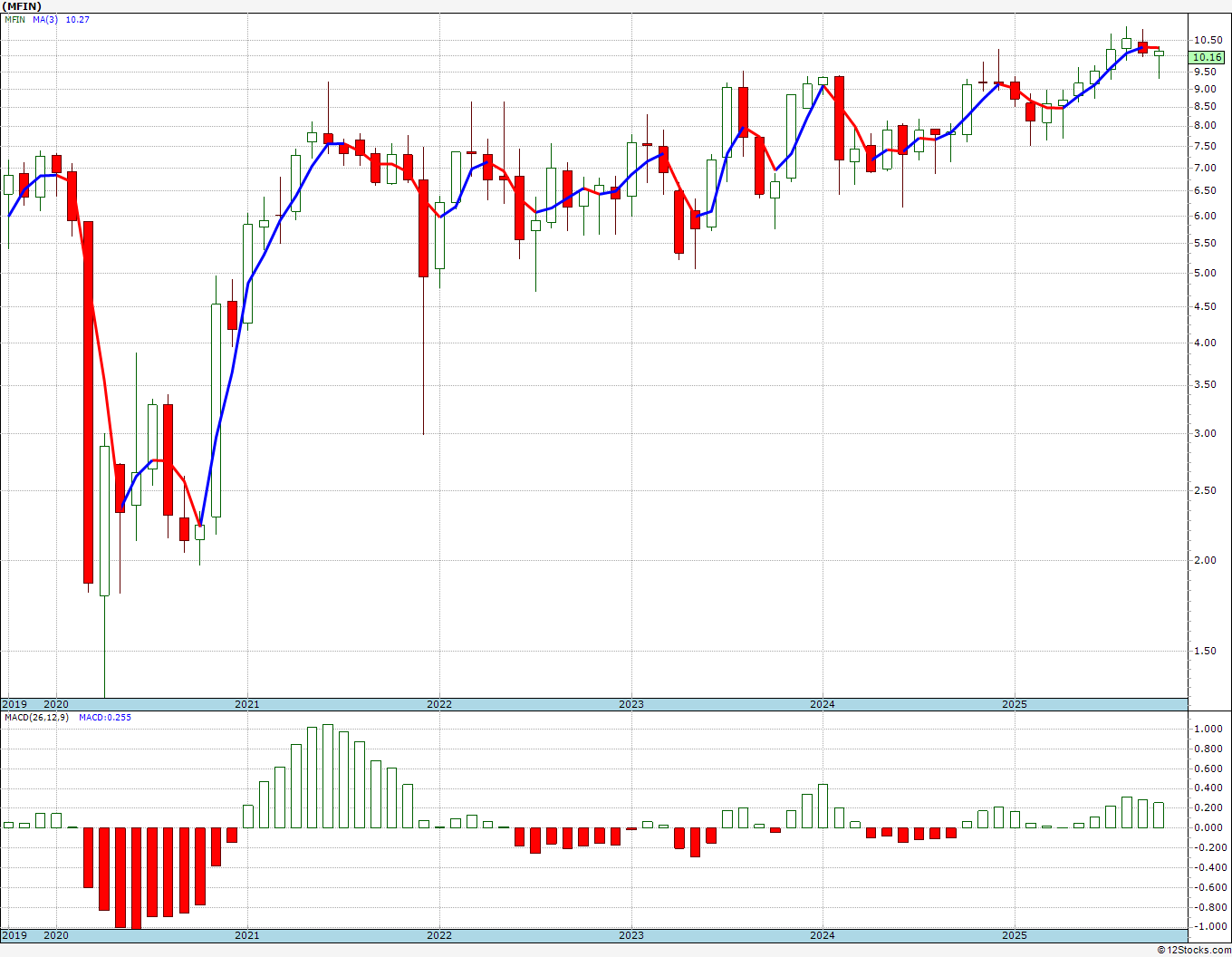The image size is (1232, 957).
Task: Click the 0.200 MACD axis label
Action: (x=1210, y=808)
